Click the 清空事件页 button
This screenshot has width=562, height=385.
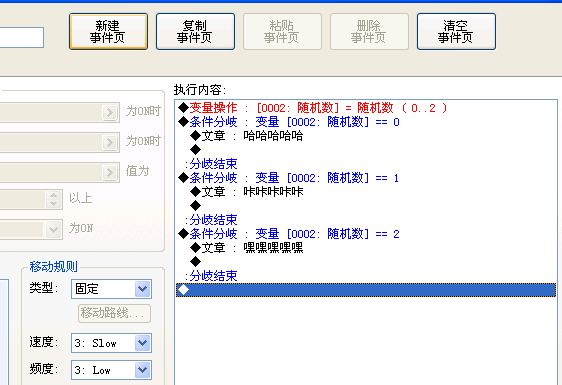pos(456,32)
